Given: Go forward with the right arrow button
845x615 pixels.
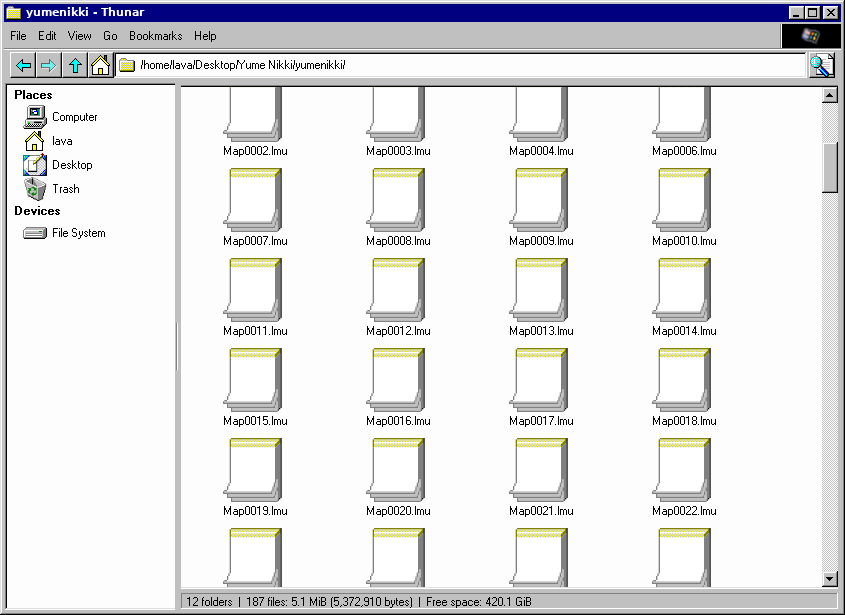Looking at the screenshot, I should [x=49, y=65].
